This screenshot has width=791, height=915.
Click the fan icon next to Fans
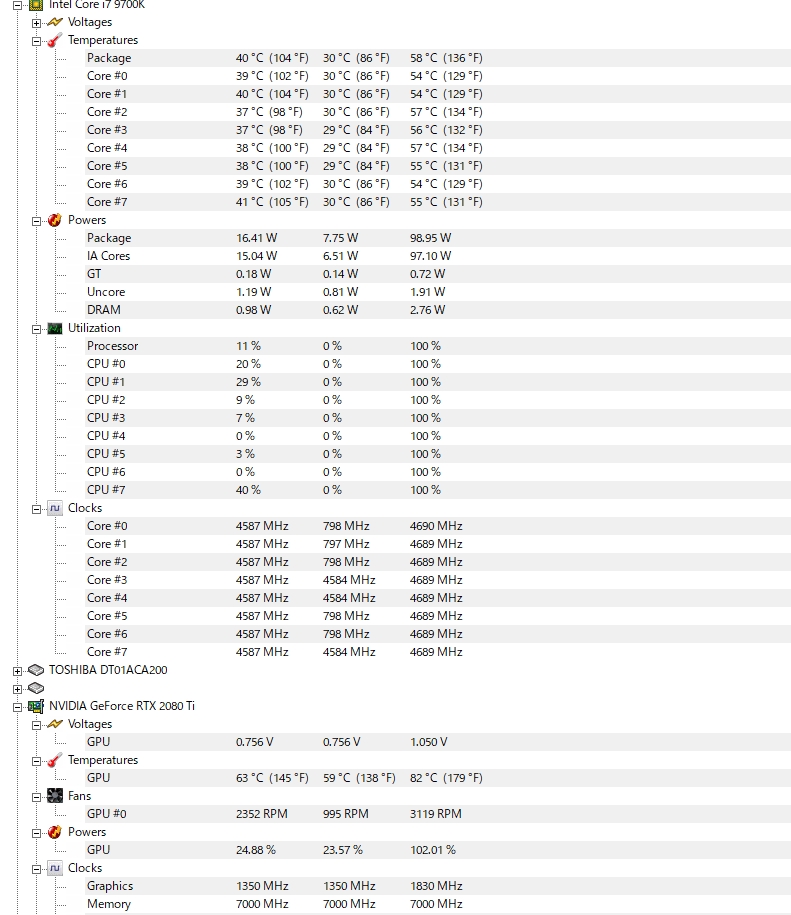tap(55, 796)
